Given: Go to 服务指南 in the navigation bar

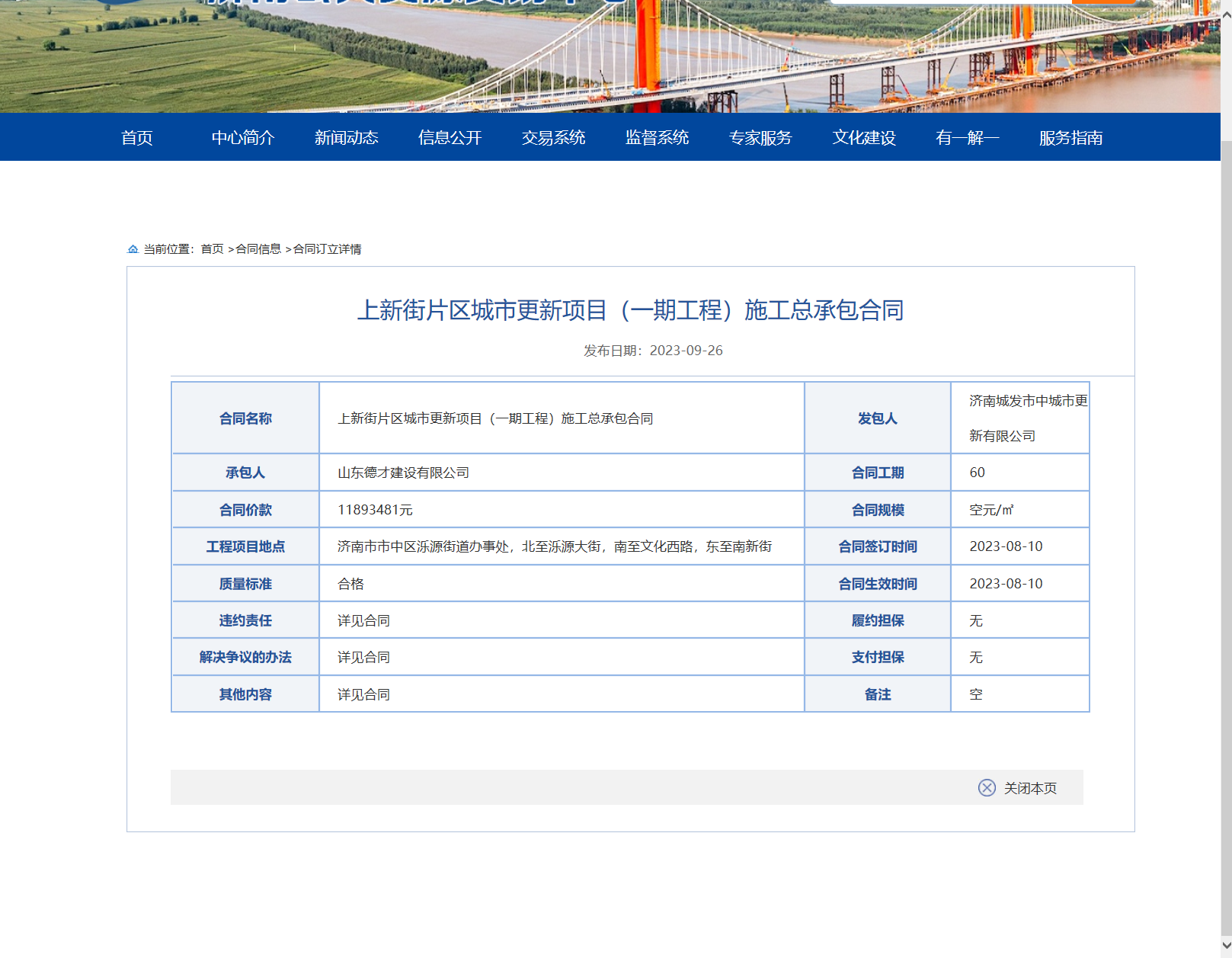Looking at the screenshot, I should pos(1071,138).
